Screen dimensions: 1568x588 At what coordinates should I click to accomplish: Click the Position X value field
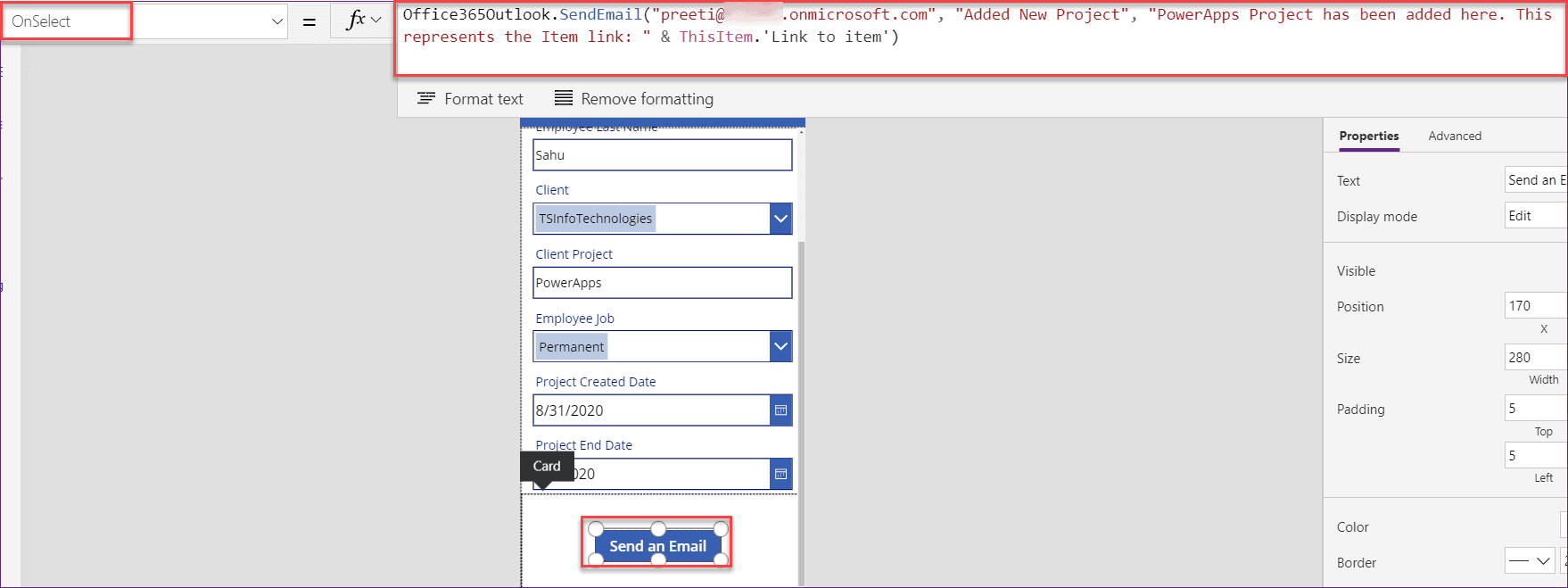point(1534,306)
